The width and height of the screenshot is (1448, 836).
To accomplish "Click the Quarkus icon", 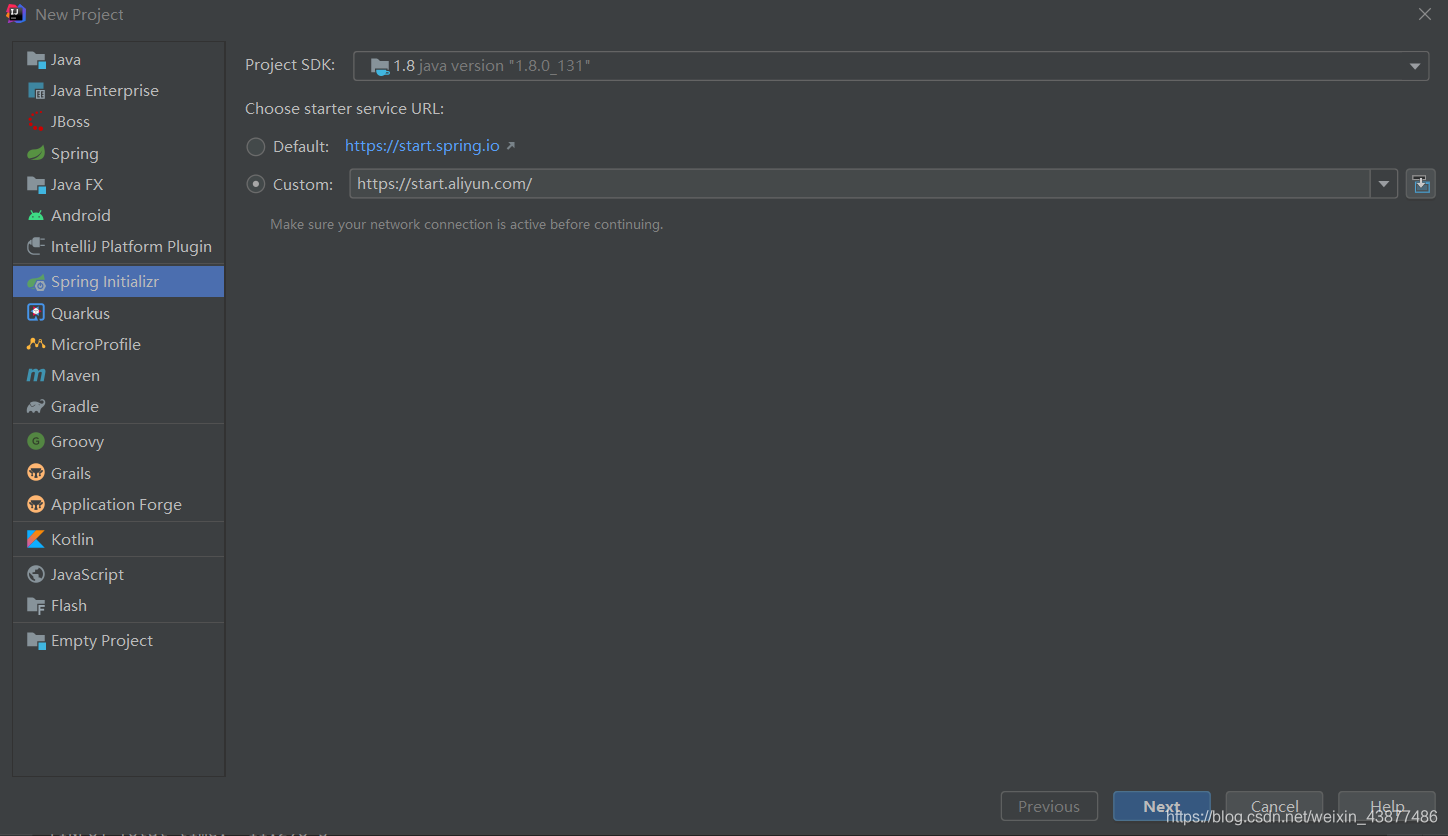I will (x=36, y=313).
